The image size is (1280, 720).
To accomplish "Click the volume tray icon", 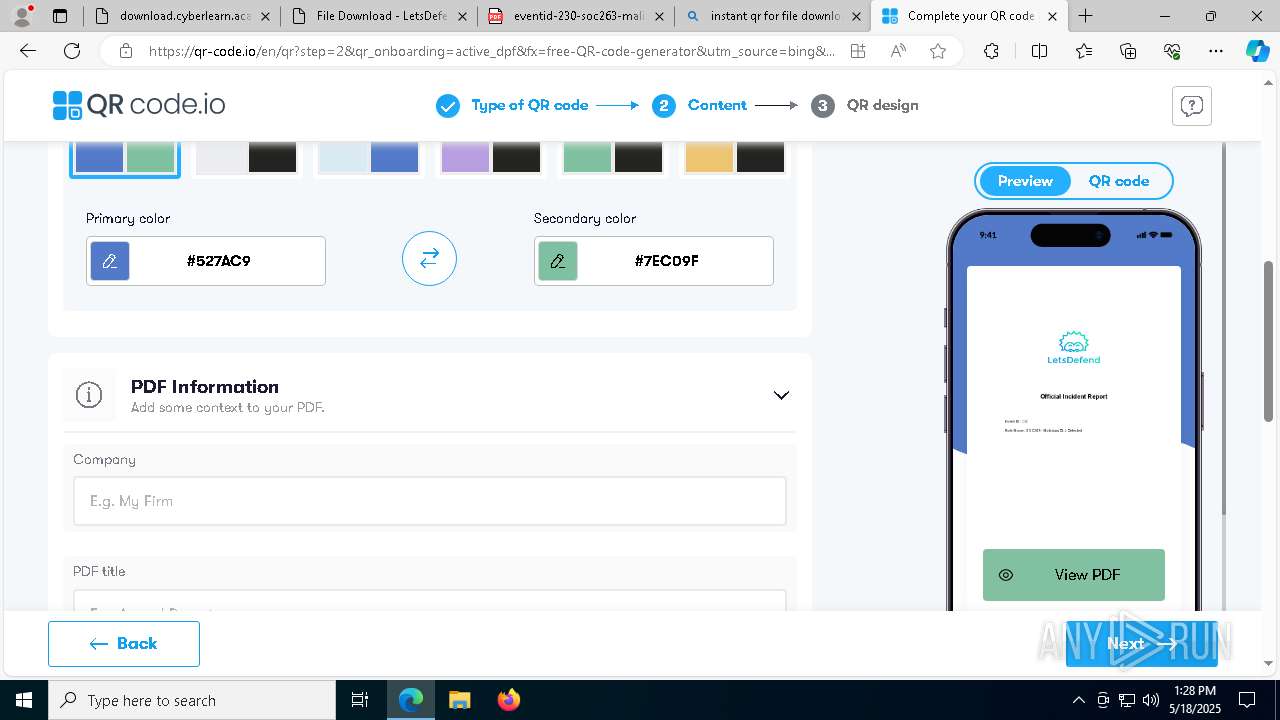I will tap(1151, 700).
